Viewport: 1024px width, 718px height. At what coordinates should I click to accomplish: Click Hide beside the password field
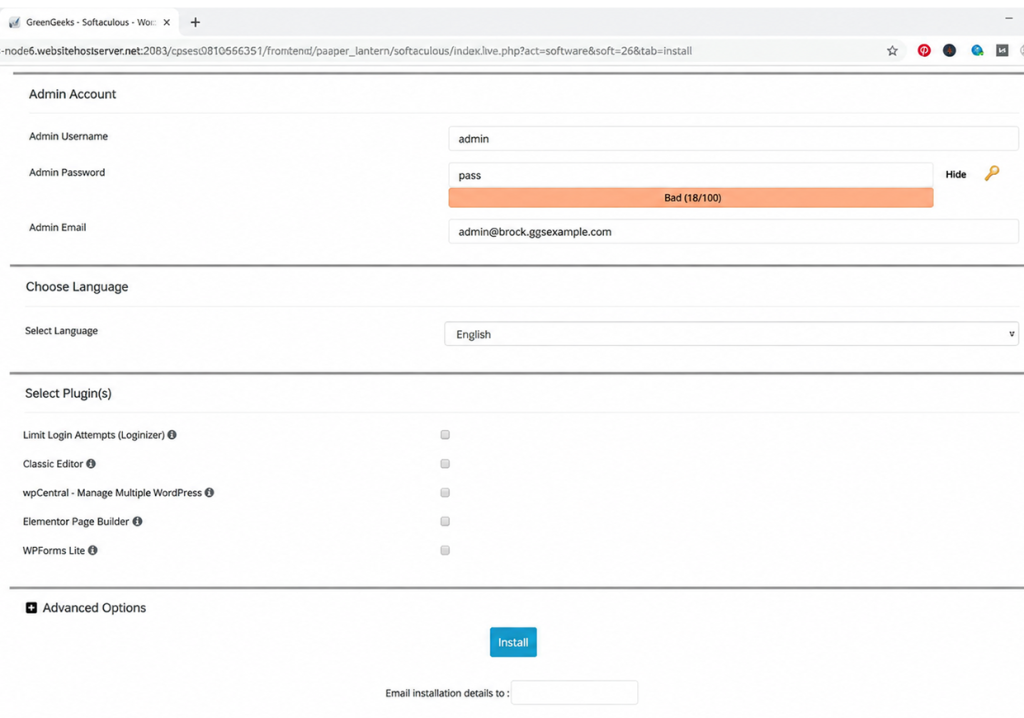pos(956,175)
